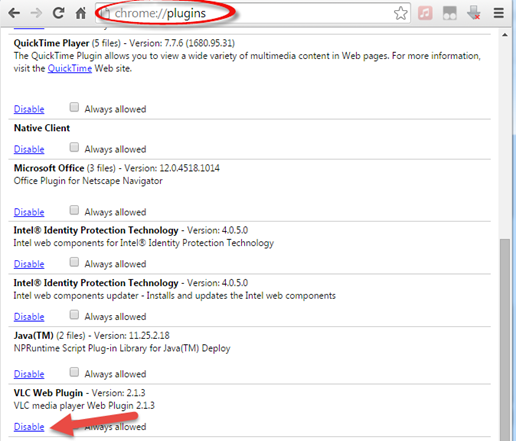Click the QuickTime Player plugin title
The height and width of the screenshot is (441, 516).
click(51, 43)
